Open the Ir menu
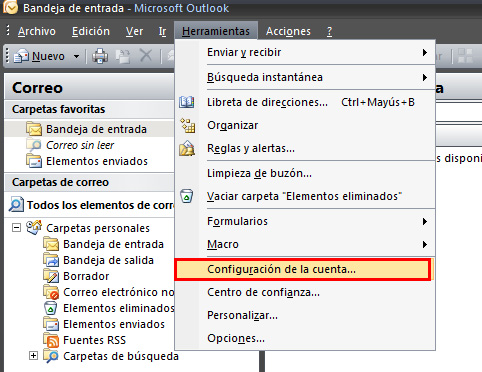This screenshot has width=482, height=372. [162, 31]
